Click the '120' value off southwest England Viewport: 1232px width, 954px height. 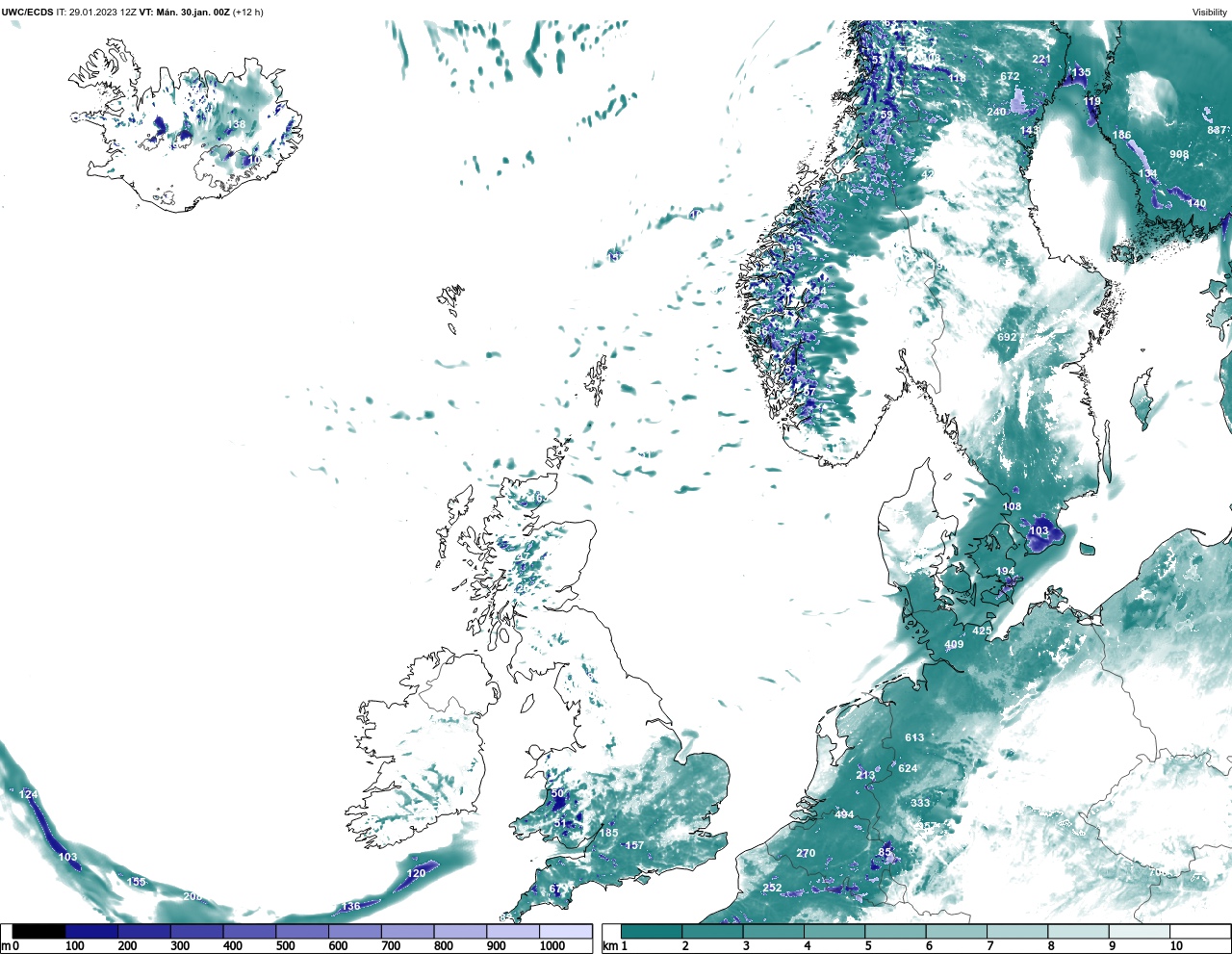tap(416, 874)
